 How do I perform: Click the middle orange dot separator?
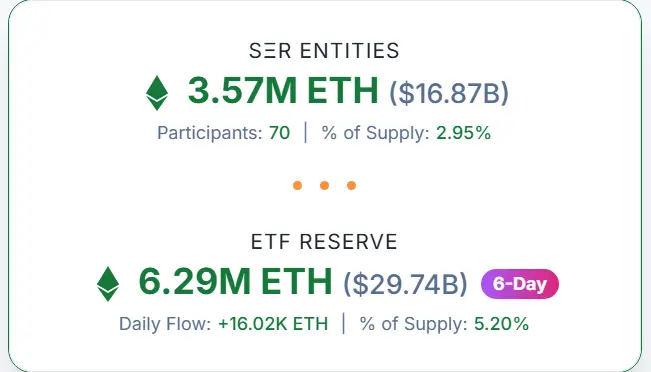[325, 186]
